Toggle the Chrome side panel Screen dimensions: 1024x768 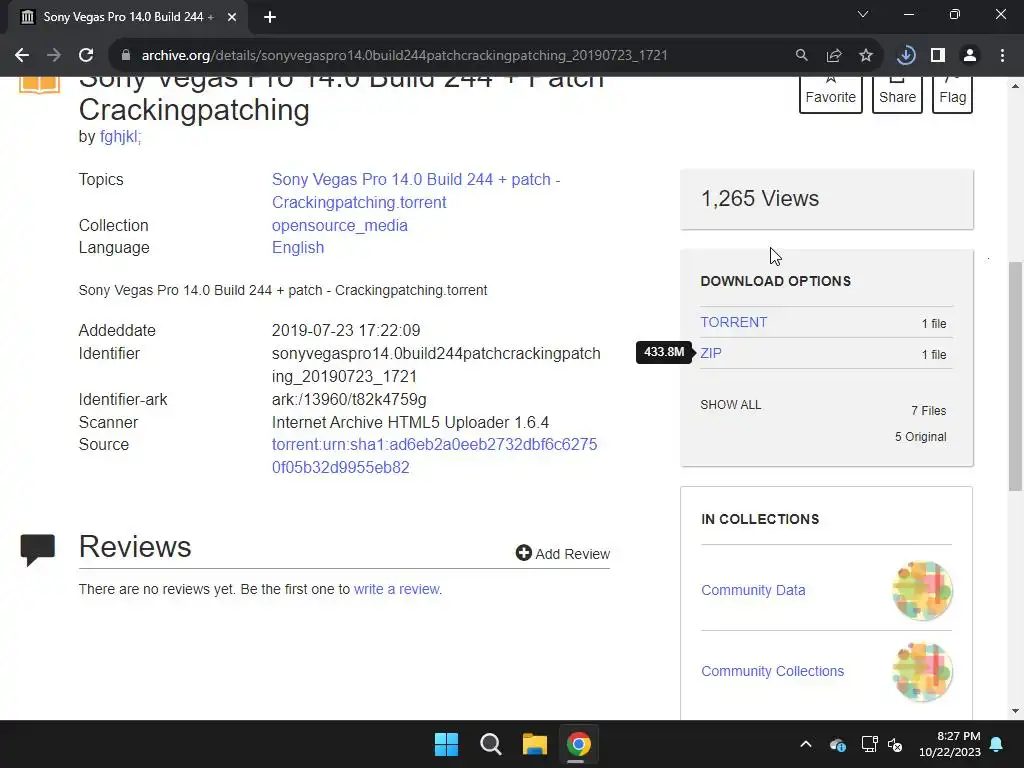tap(938, 56)
